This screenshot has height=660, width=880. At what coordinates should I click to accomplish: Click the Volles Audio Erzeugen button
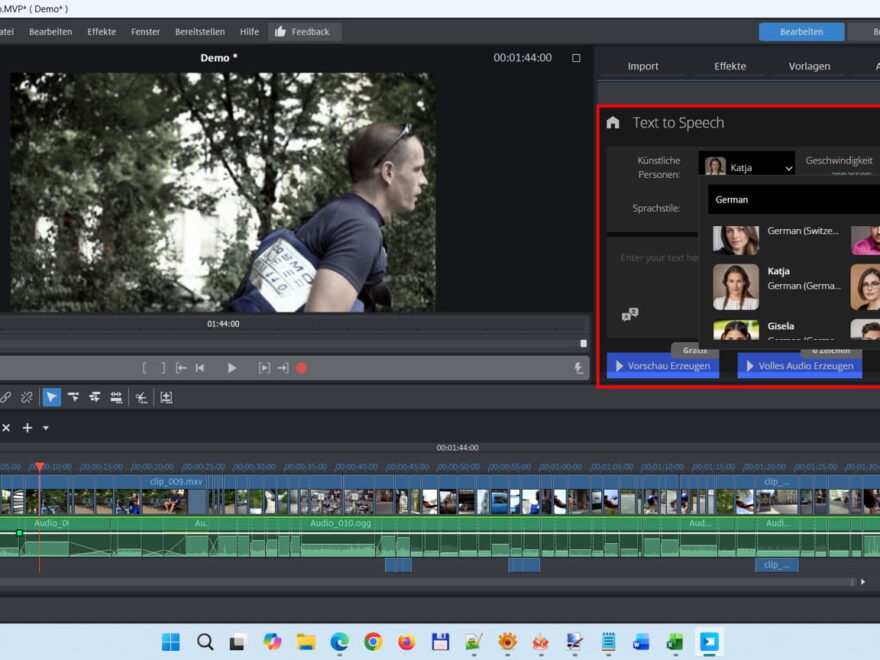pyautogui.click(x=799, y=366)
